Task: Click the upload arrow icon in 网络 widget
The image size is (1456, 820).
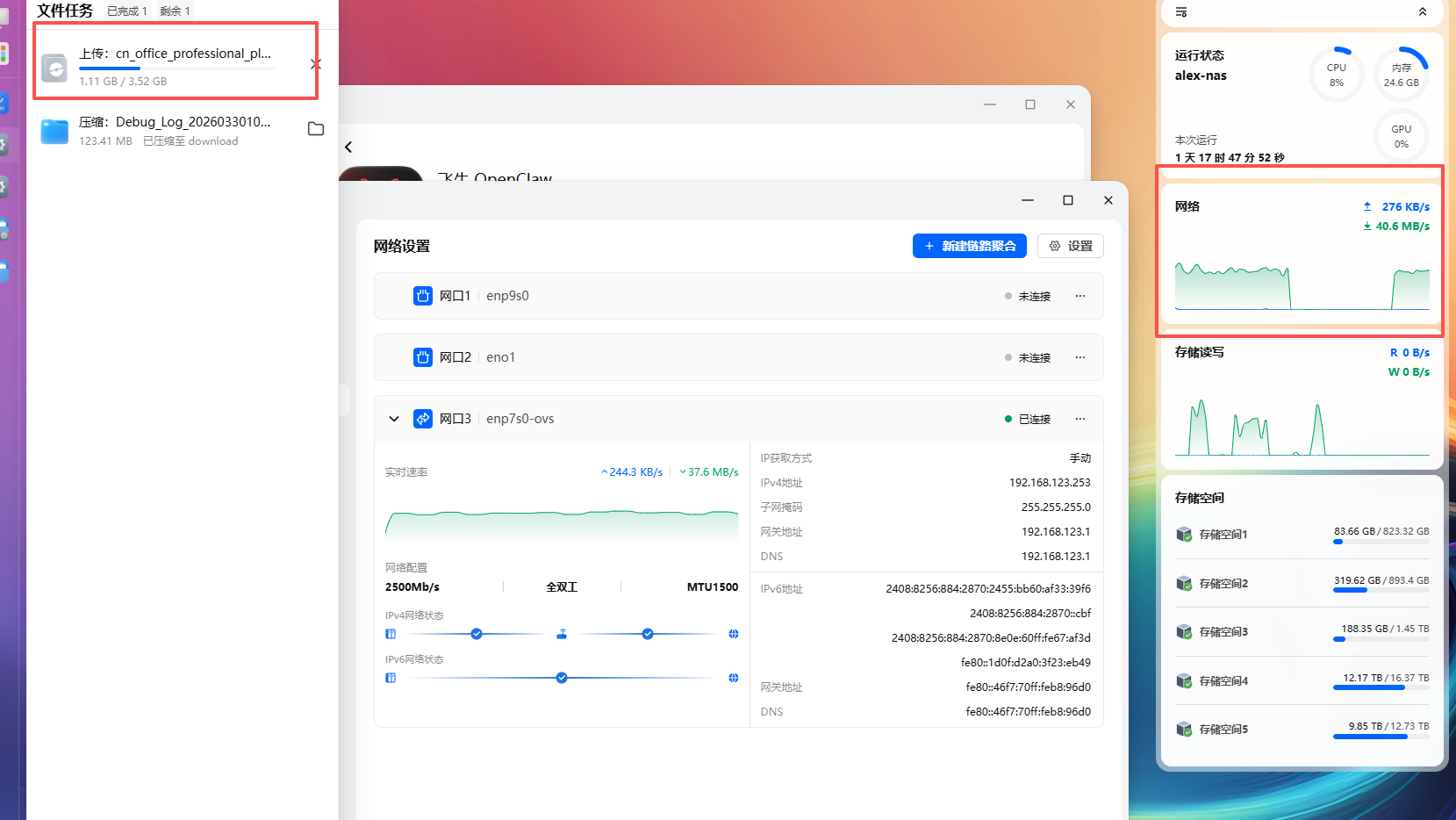Action: [1367, 206]
